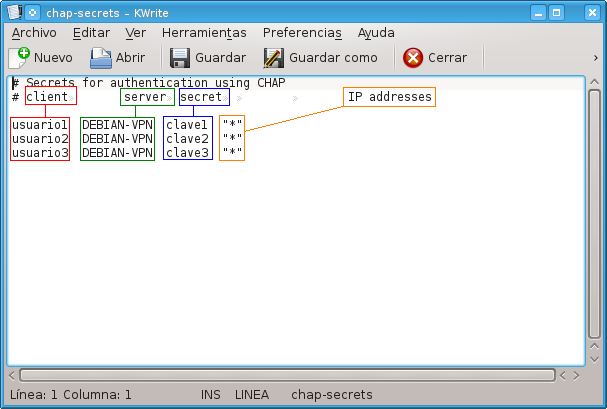Expand the toolbar overflow chevron
Screen dimensions: 607x409
point(596,58)
